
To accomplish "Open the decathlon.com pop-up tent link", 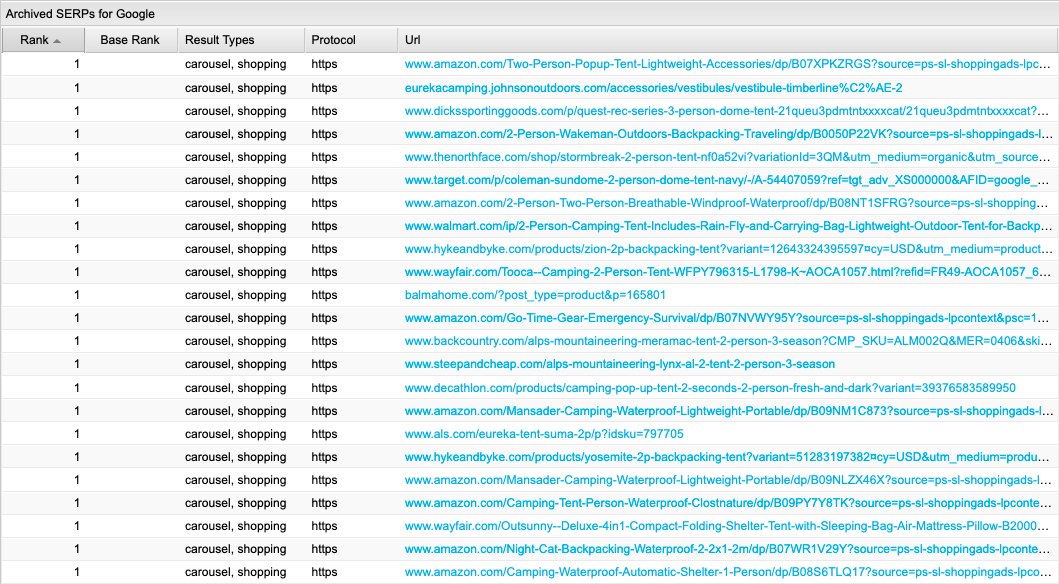I will click(710, 388).
